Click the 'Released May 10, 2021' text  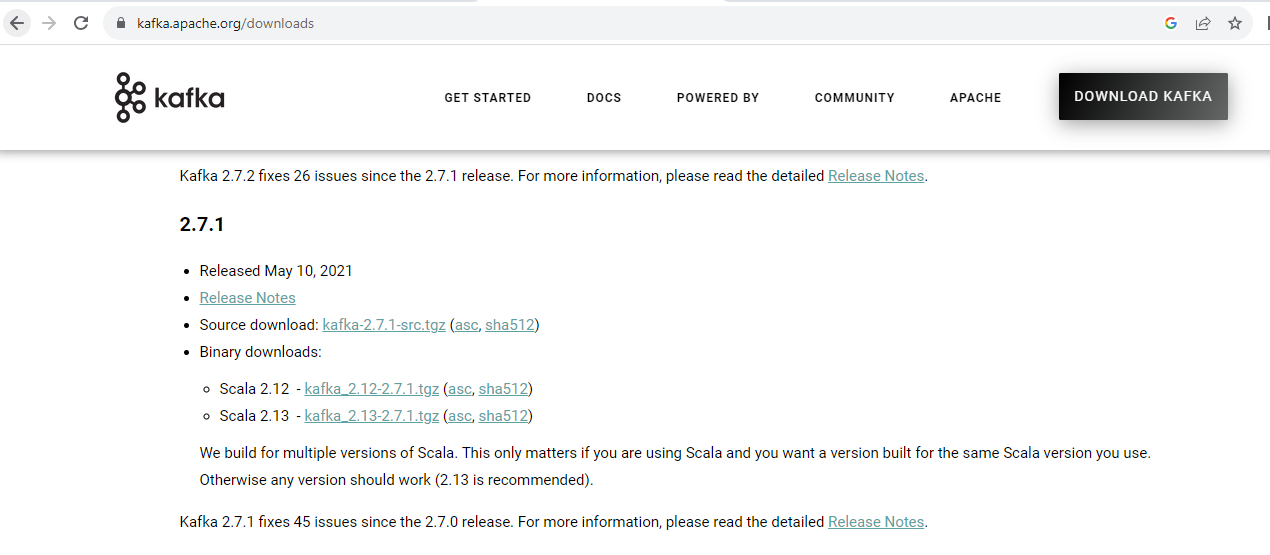276,271
